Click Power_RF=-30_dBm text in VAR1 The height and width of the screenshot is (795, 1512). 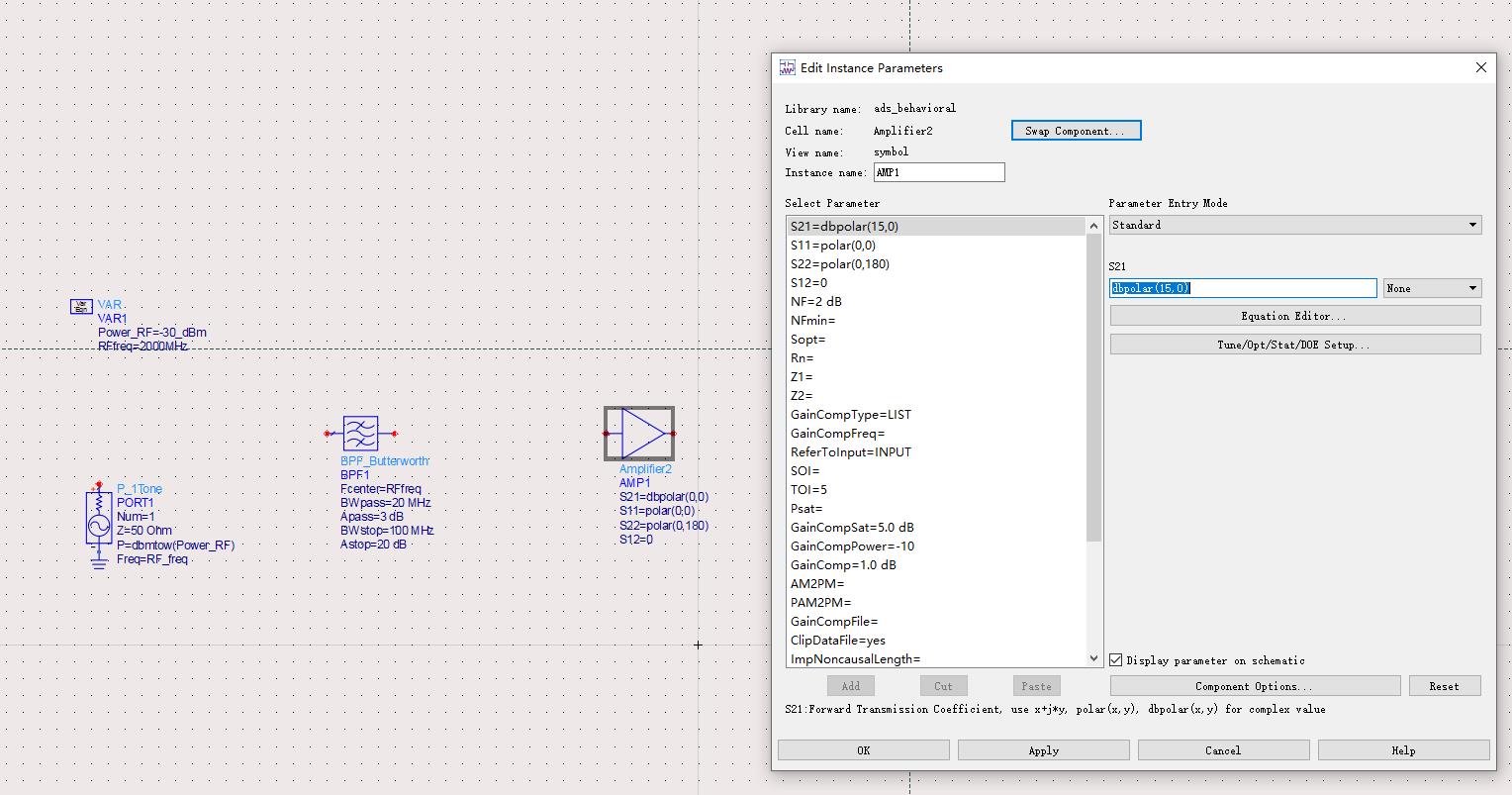(152, 333)
